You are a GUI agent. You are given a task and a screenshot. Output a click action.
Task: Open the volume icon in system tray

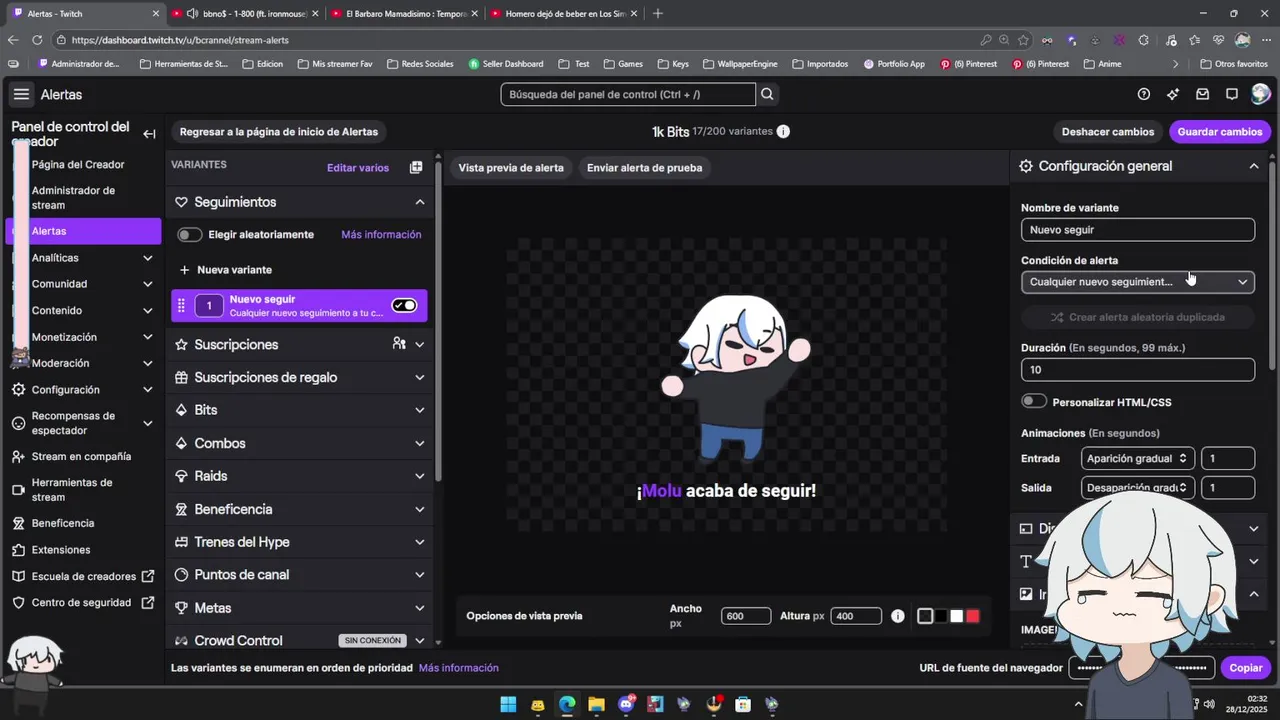point(1210,704)
